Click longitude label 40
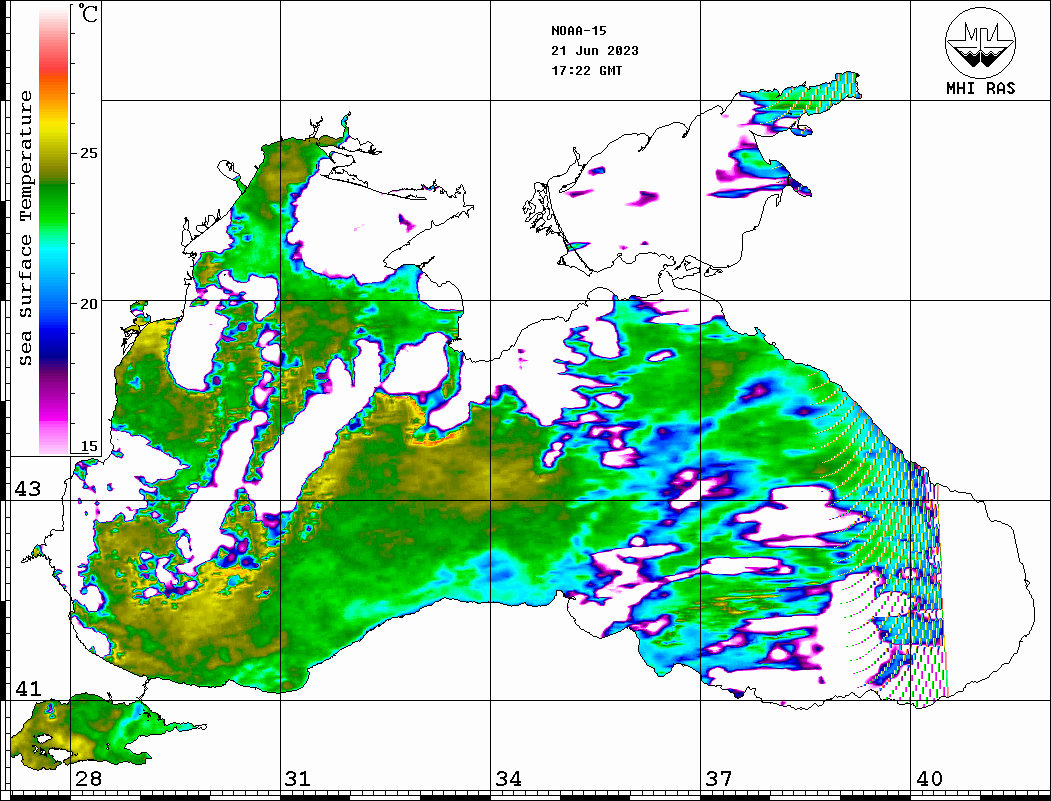The image size is (1051, 801). coord(929,778)
